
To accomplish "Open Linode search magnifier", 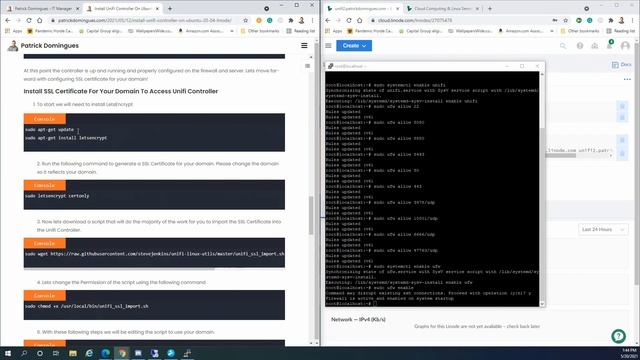I will 563,46.
